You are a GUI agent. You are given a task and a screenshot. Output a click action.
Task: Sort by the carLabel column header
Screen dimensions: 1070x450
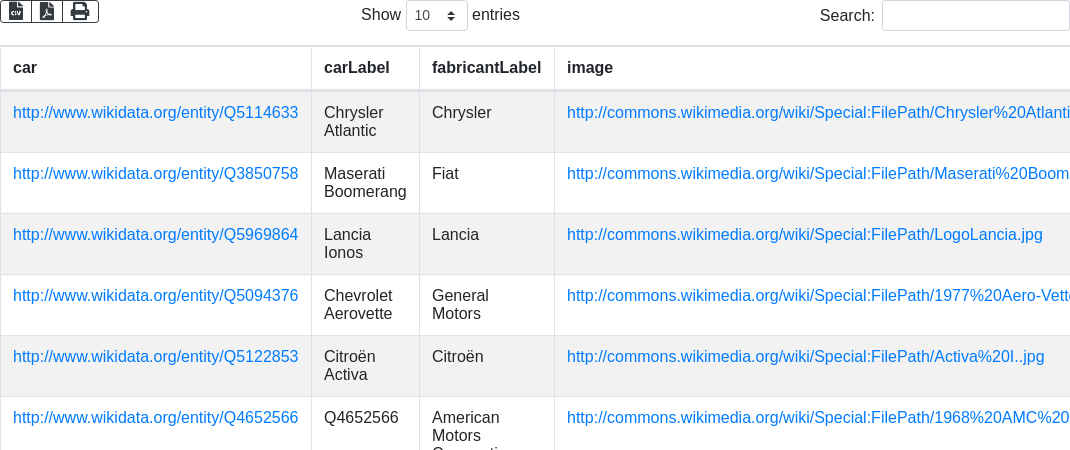[x=356, y=68]
